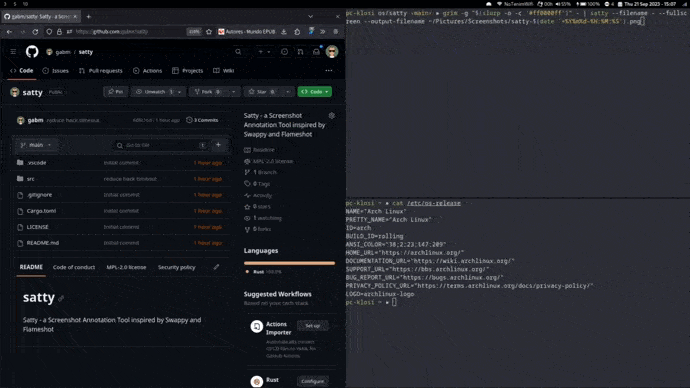
Task: Open the MPL-2.0 license tab
Action: point(126,267)
